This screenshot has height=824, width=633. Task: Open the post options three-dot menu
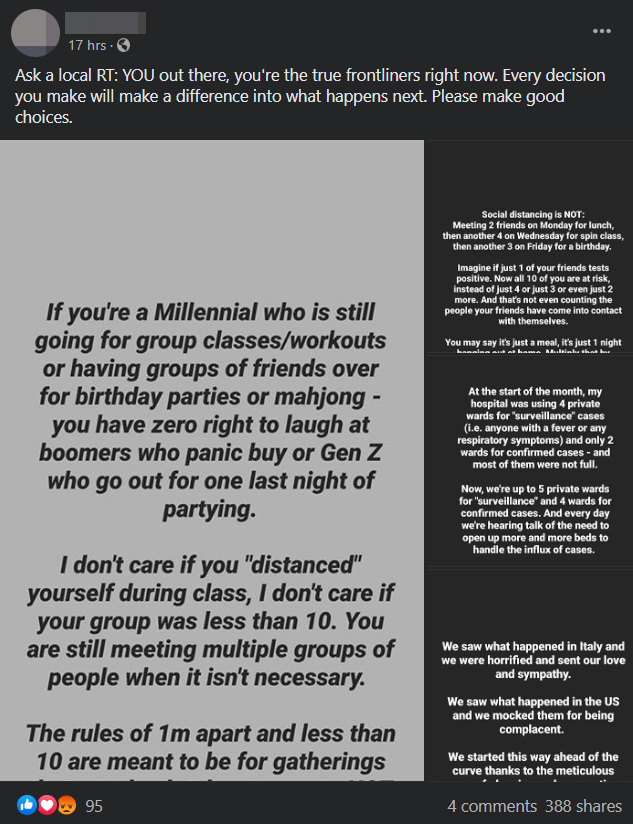pyautogui.click(x=601, y=31)
